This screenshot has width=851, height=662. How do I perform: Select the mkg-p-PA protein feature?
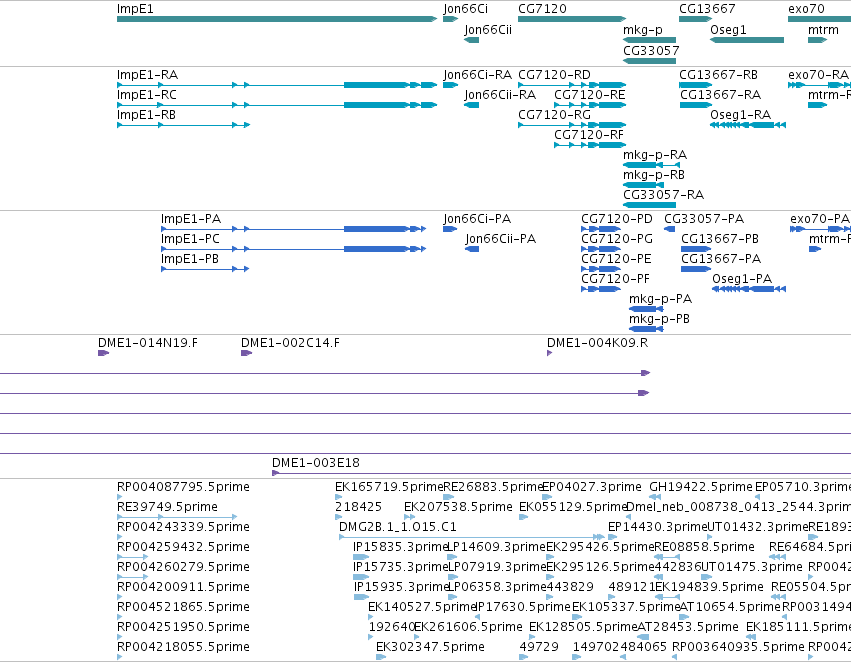coord(646,309)
